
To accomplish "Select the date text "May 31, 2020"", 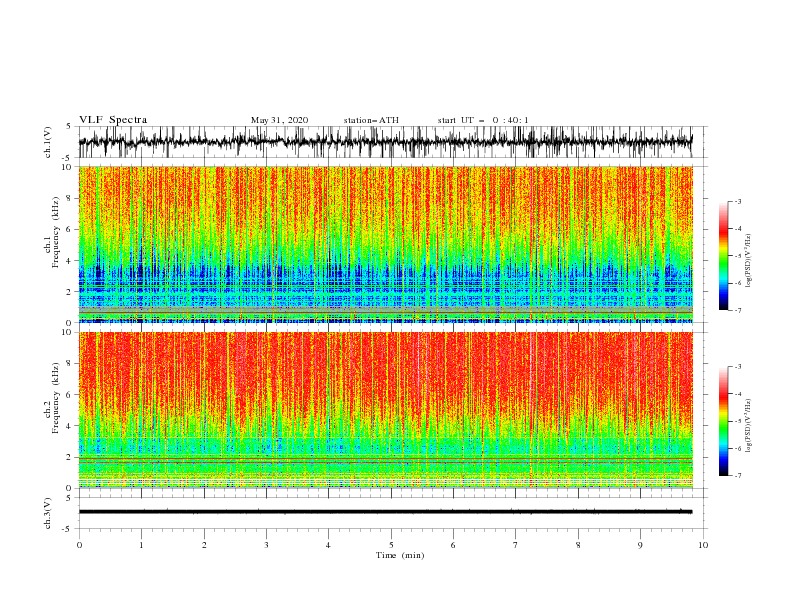I will coord(279,120).
